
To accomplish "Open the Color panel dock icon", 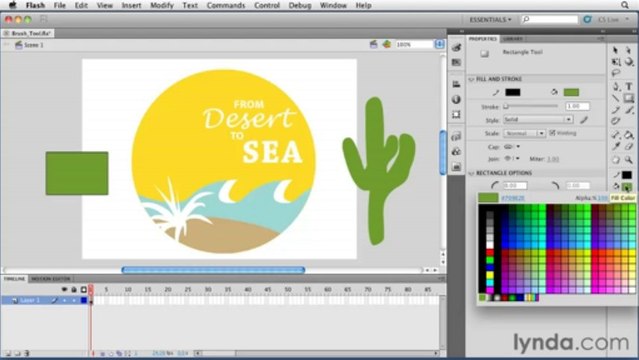I will (x=456, y=48).
